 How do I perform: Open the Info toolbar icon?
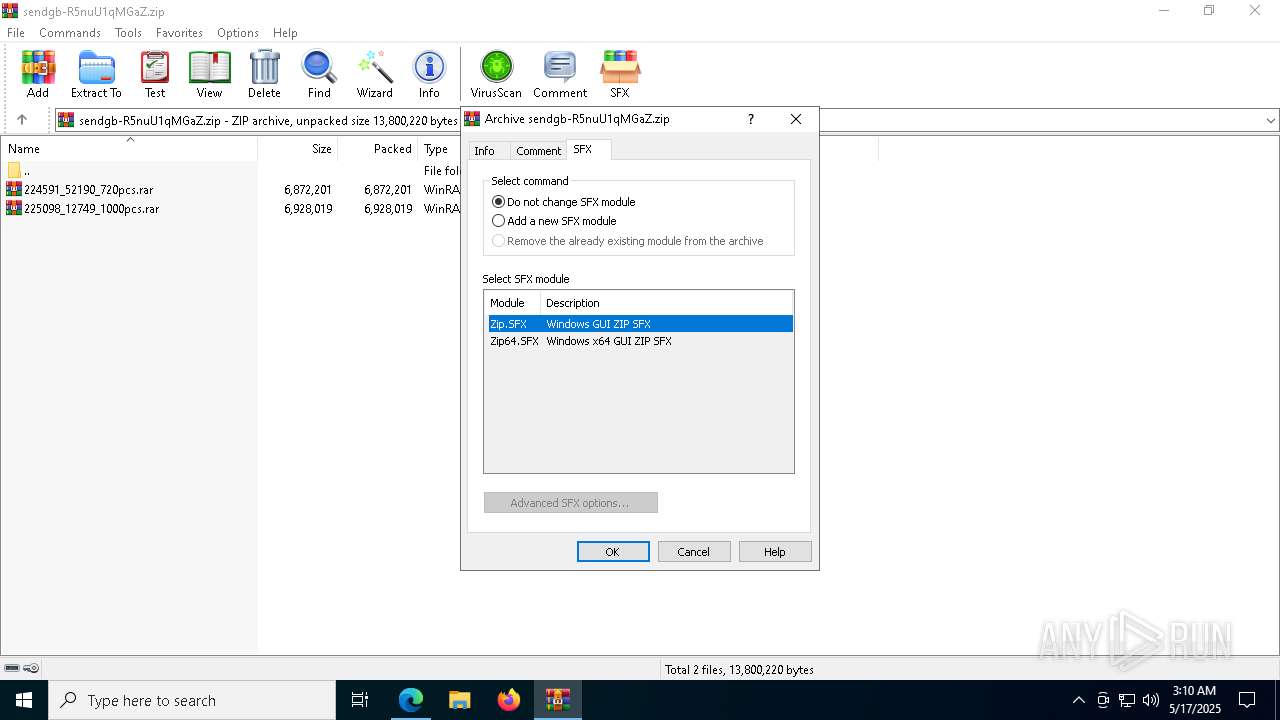pyautogui.click(x=429, y=75)
